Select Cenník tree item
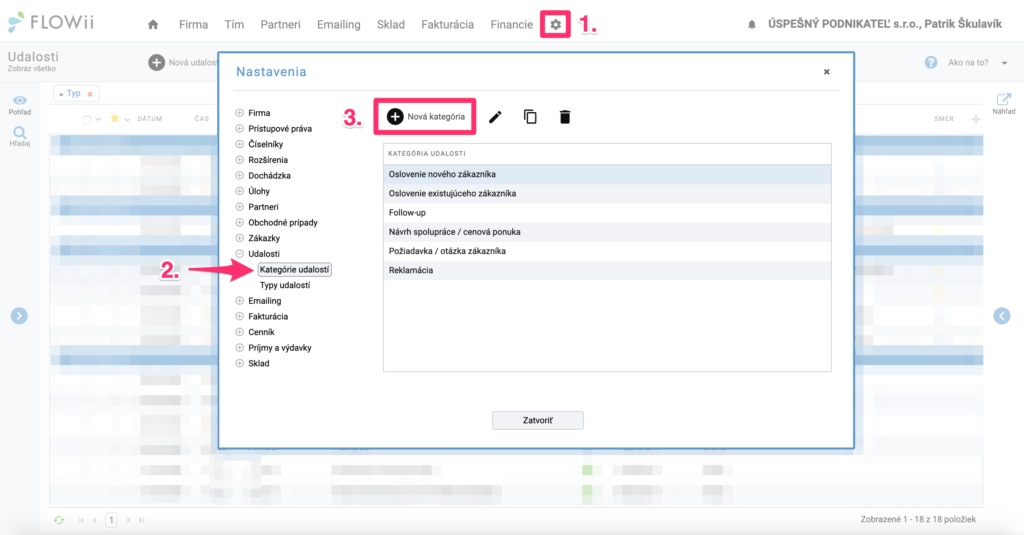 coord(261,332)
